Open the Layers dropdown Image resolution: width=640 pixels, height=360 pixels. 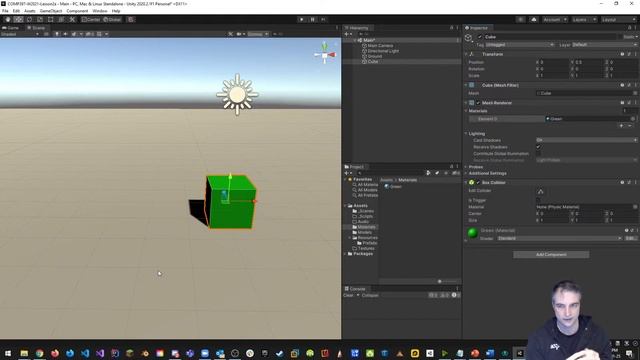click(584, 20)
